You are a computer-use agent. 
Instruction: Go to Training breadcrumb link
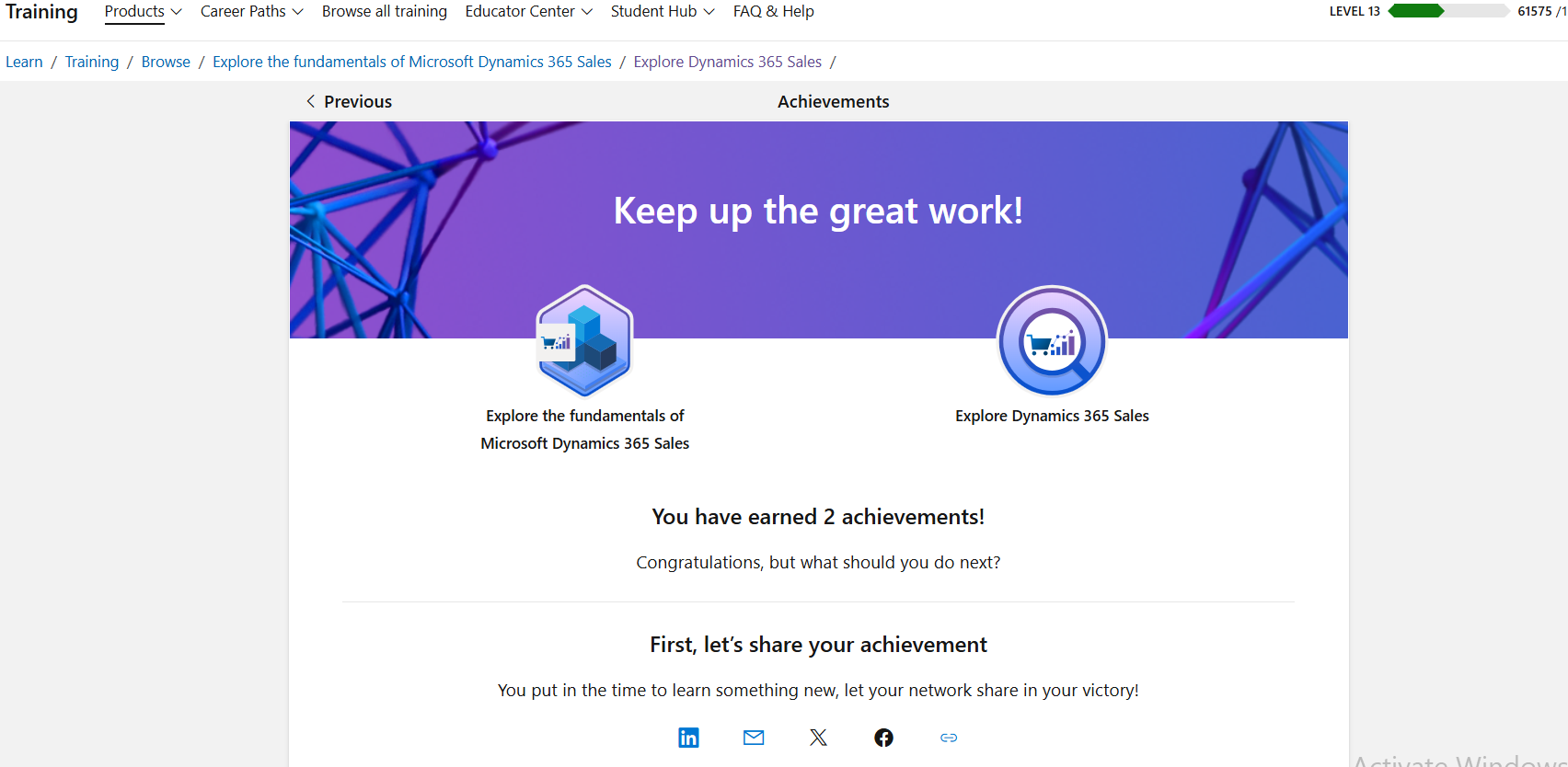coord(92,62)
